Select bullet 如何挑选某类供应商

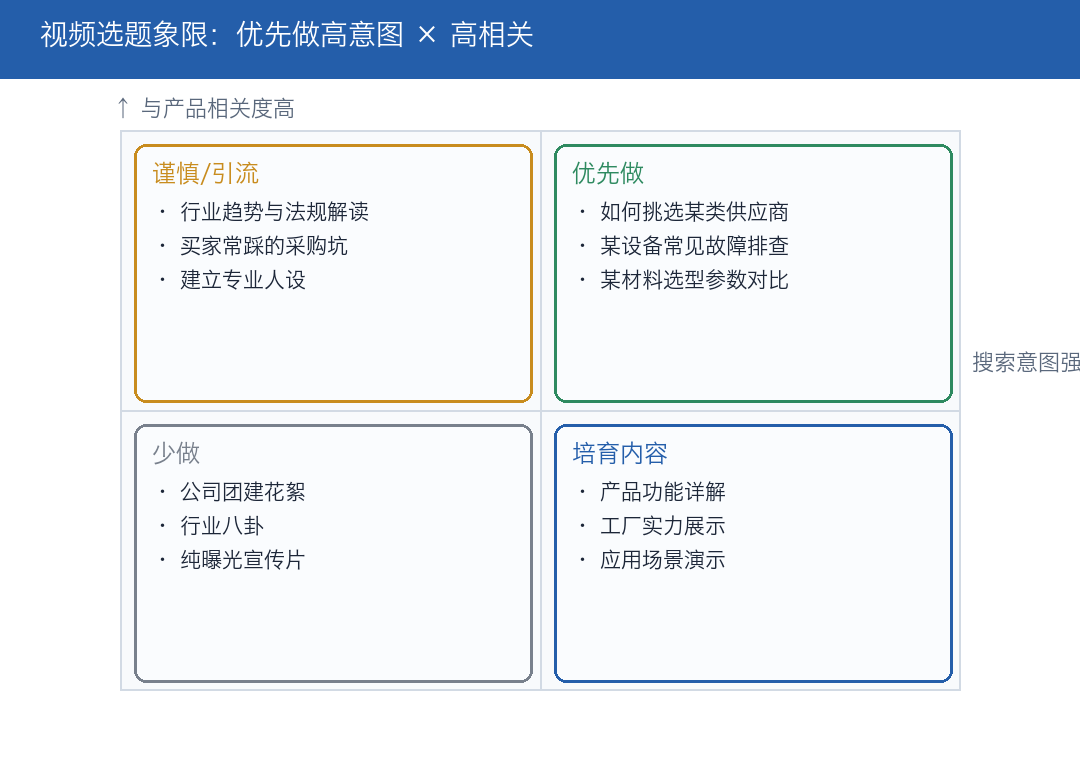click(x=694, y=212)
